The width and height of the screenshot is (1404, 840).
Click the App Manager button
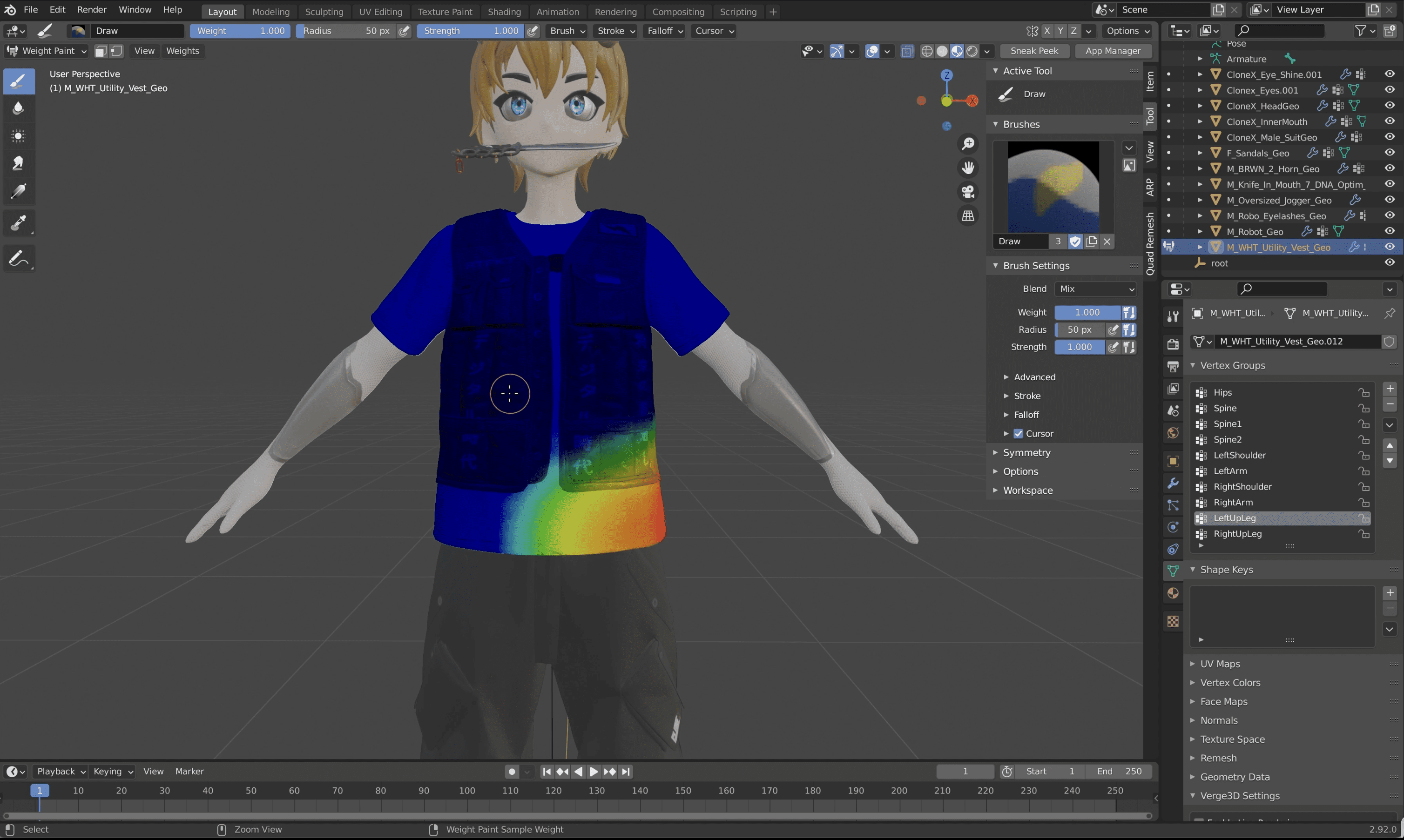click(1112, 51)
